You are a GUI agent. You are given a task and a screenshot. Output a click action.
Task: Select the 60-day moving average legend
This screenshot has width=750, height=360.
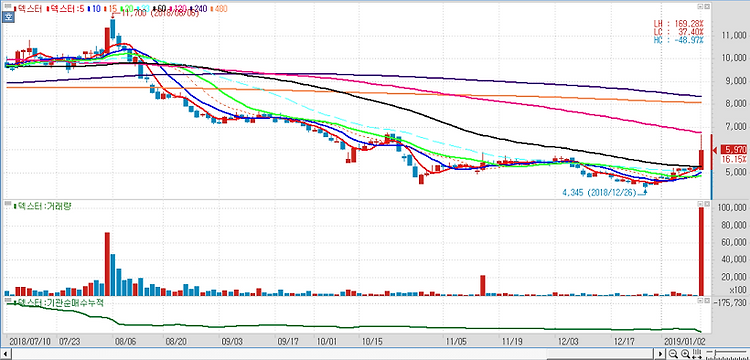pyautogui.click(x=160, y=9)
